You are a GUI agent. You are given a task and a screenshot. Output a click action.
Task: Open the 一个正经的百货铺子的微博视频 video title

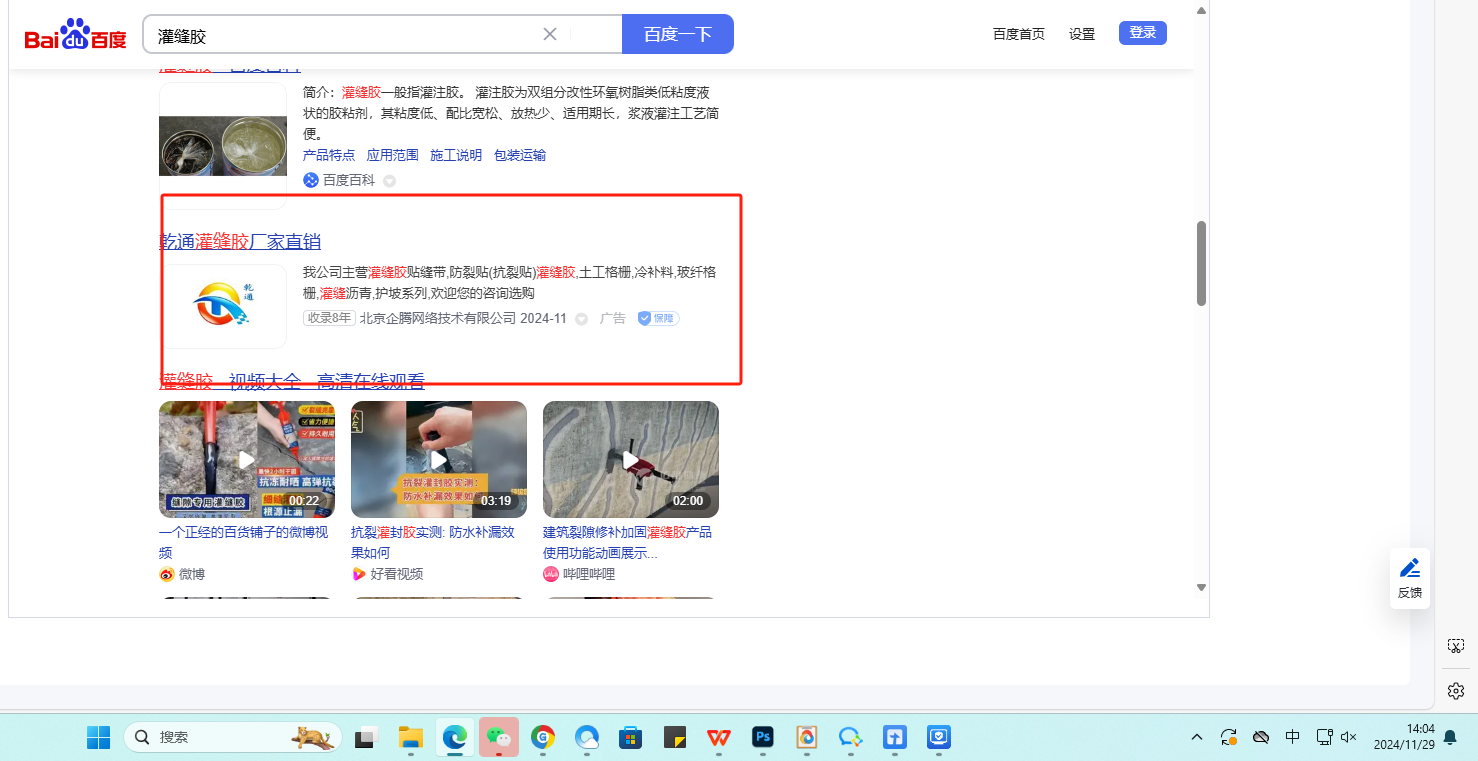pyautogui.click(x=243, y=542)
